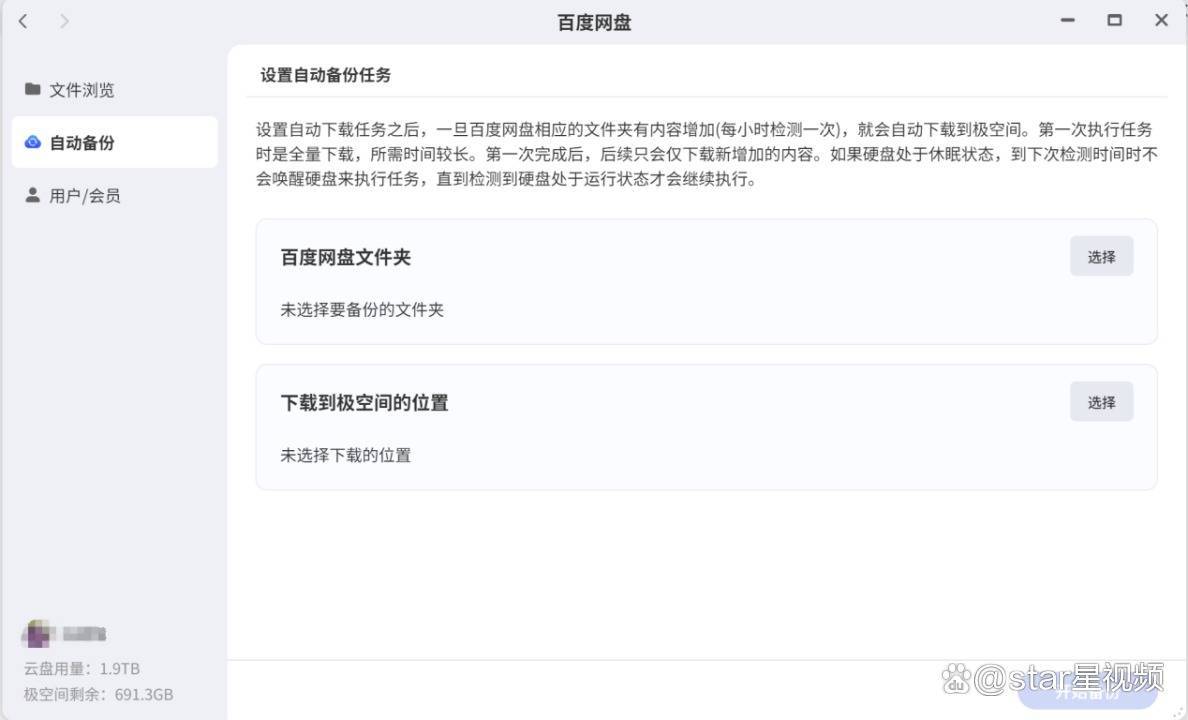The height and width of the screenshot is (720, 1188).
Task: Click the blurred username beside the avatar
Action: point(83,634)
